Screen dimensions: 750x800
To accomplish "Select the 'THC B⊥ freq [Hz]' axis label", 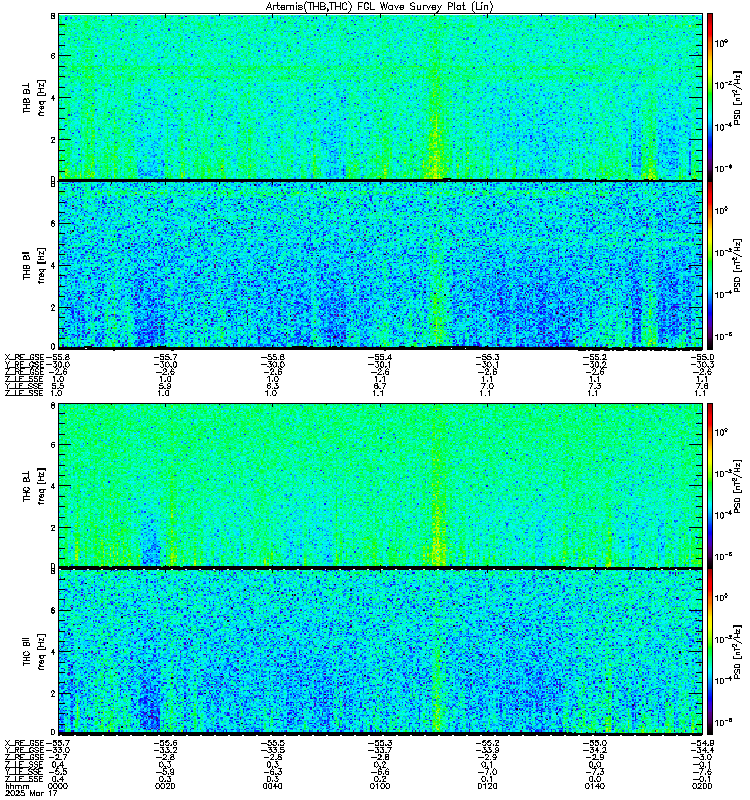I will [x=34, y=485].
